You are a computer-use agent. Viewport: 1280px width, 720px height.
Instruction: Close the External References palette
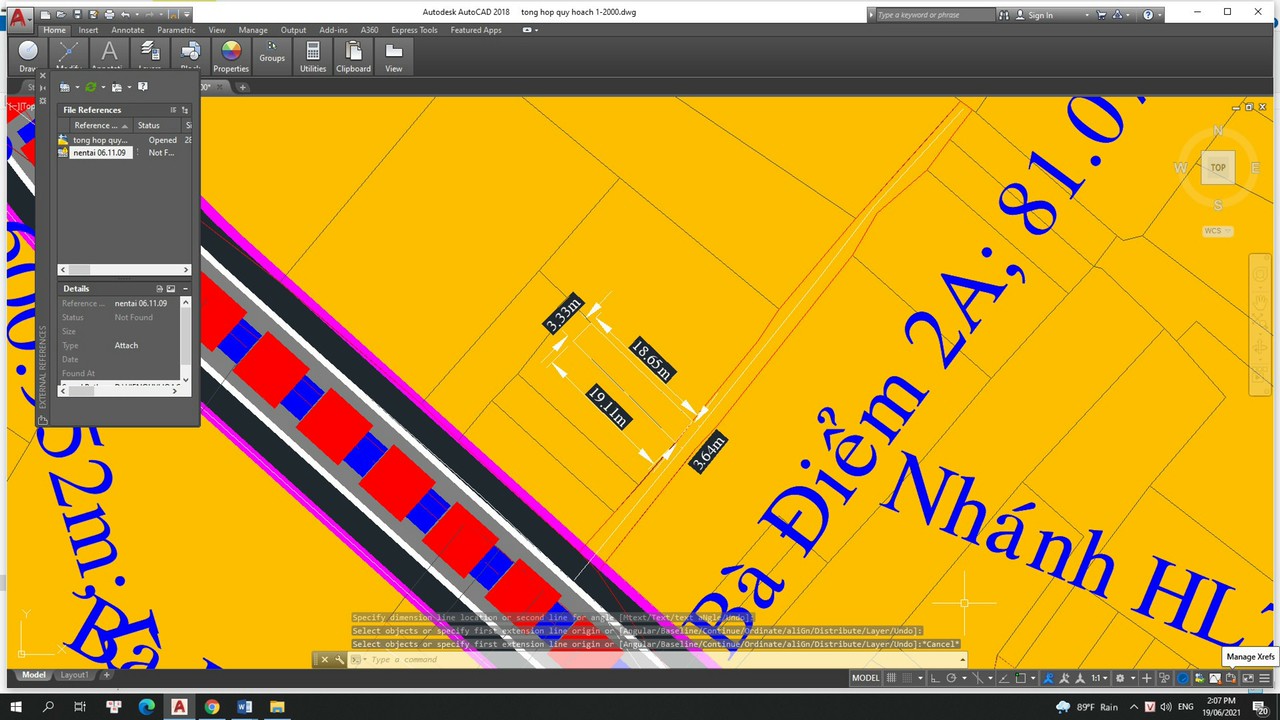(x=43, y=76)
